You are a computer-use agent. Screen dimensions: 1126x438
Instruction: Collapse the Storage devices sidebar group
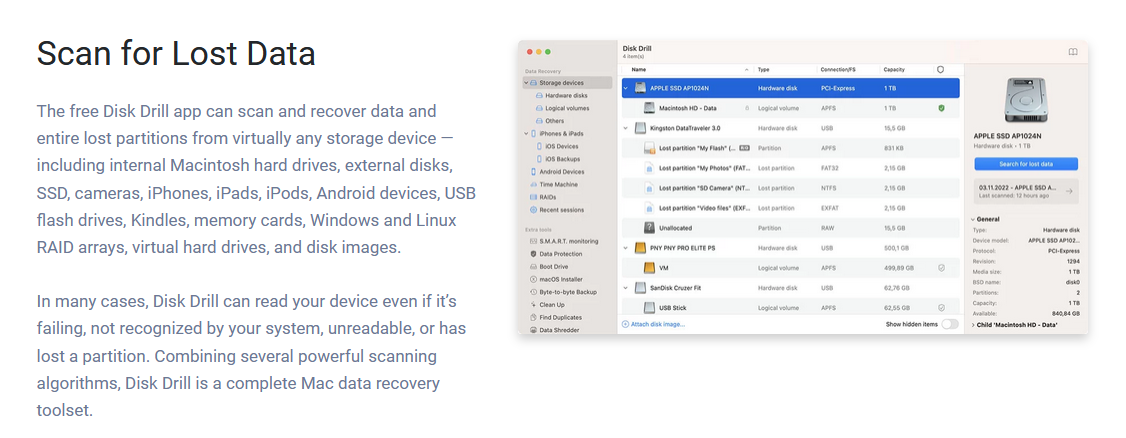click(x=526, y=83)
